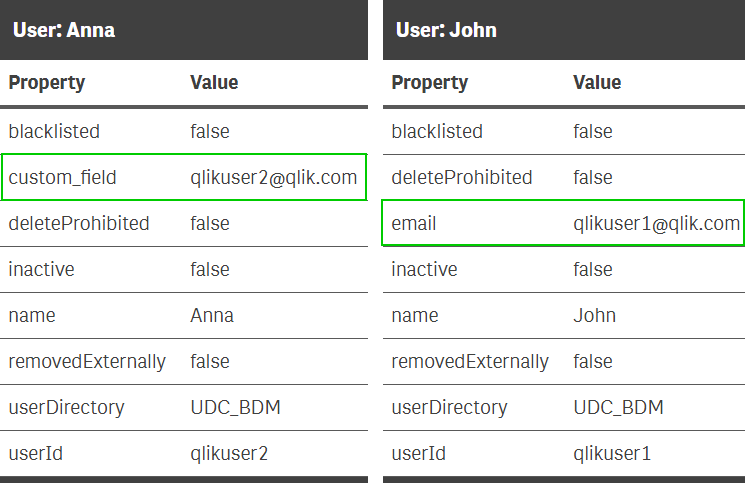The width and height of the screenshot is (745, 483).
Task: Click the "User: John" table title
Action: click(446, 30)
